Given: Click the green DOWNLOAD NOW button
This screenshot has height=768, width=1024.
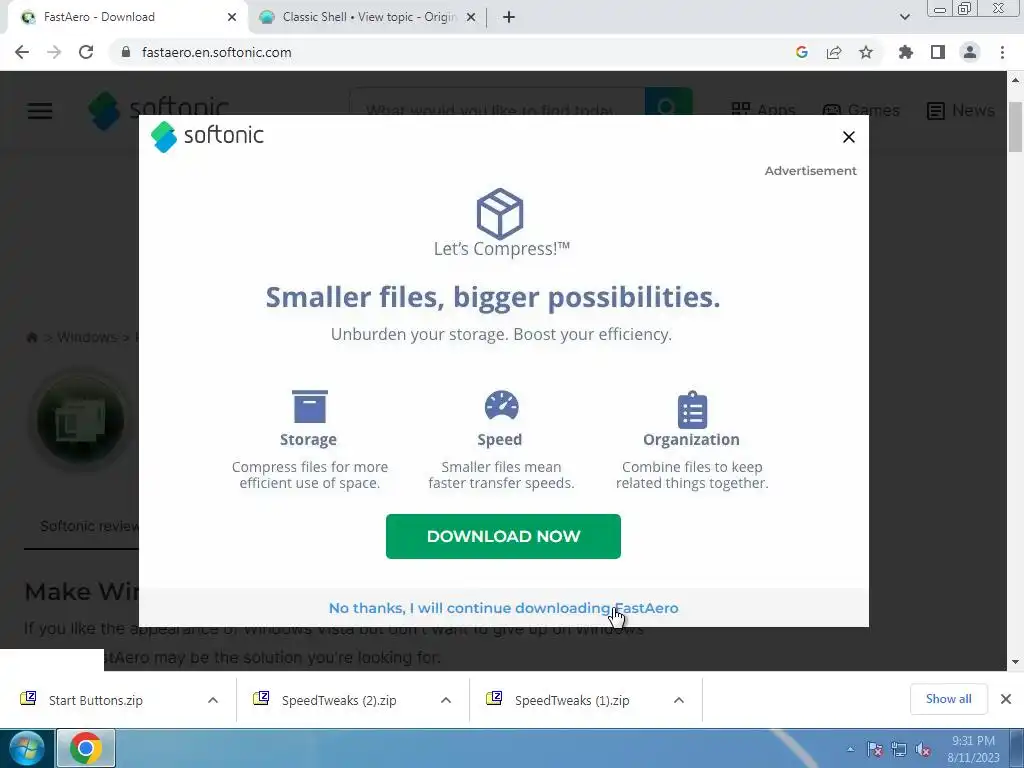Looking at the screenshot, I should [503, 536].
